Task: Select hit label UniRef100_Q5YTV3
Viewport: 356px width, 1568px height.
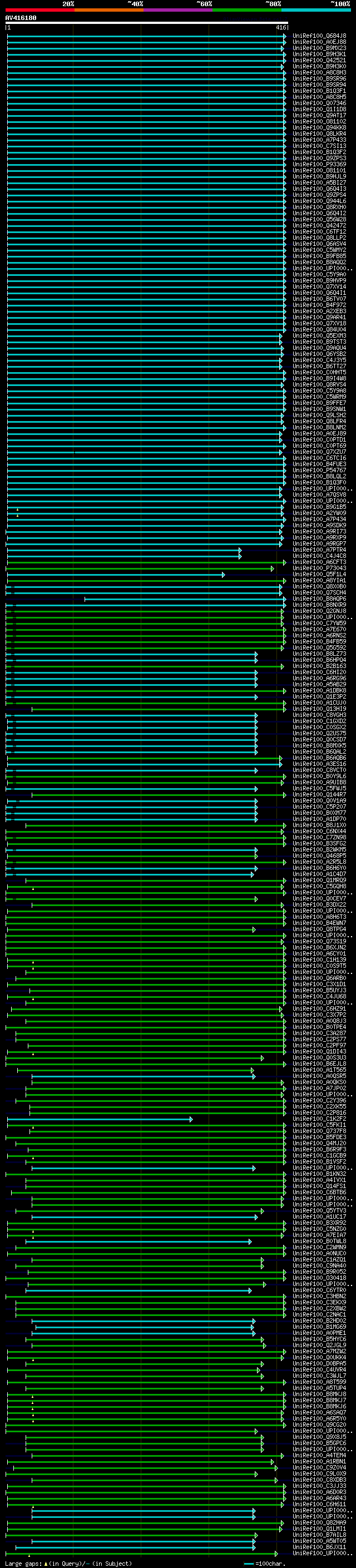Action: 319,1211
